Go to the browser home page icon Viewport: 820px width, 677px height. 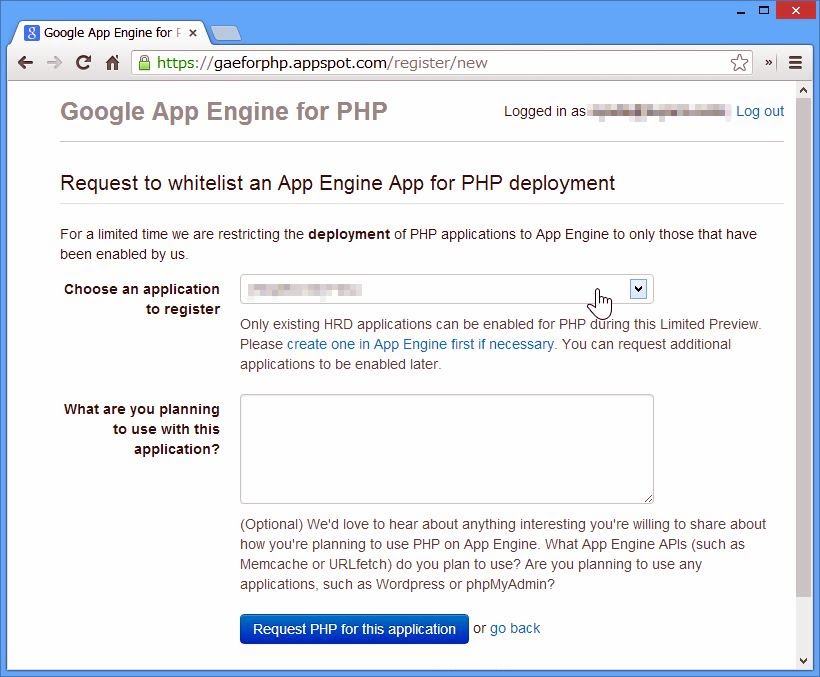point(113,63)
